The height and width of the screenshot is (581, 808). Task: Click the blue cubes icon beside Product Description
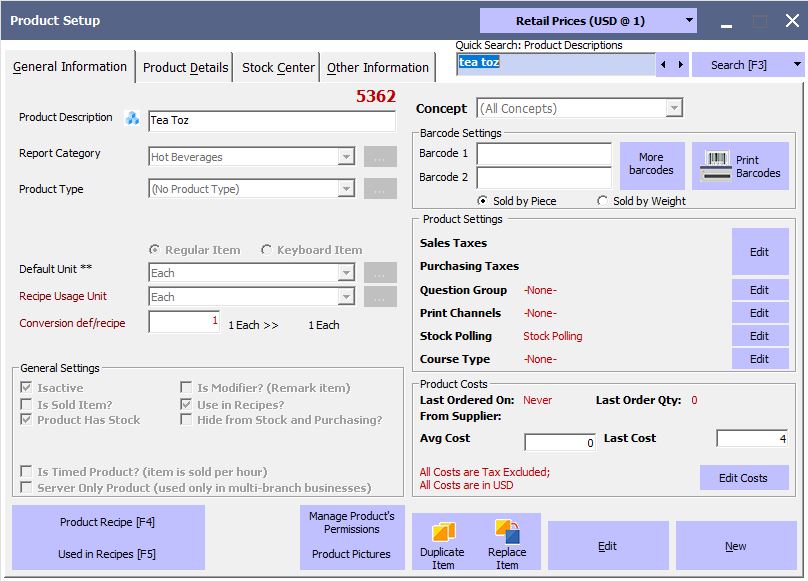tap(132, 118)
